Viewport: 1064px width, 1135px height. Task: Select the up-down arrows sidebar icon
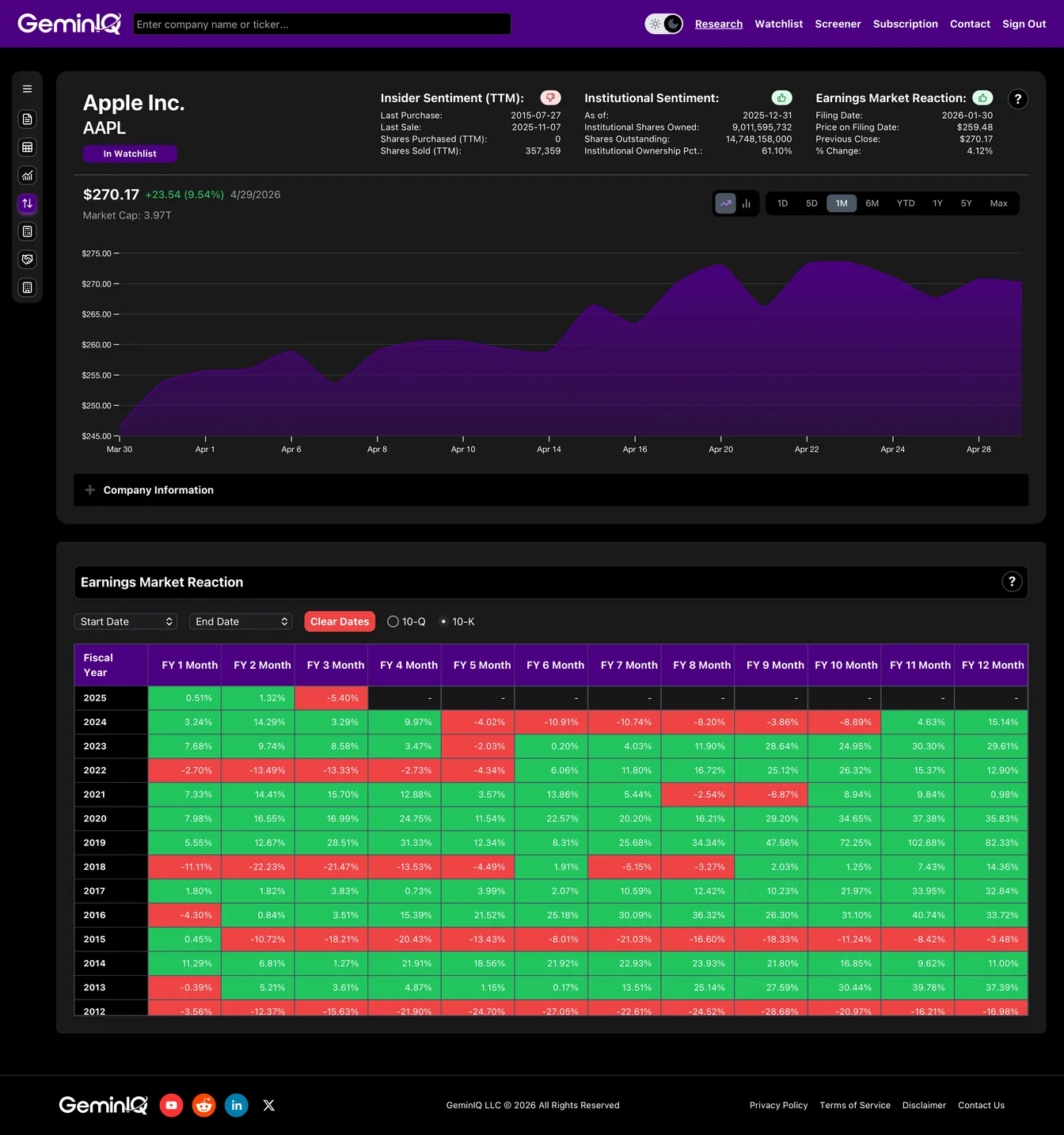click(27, 203)
